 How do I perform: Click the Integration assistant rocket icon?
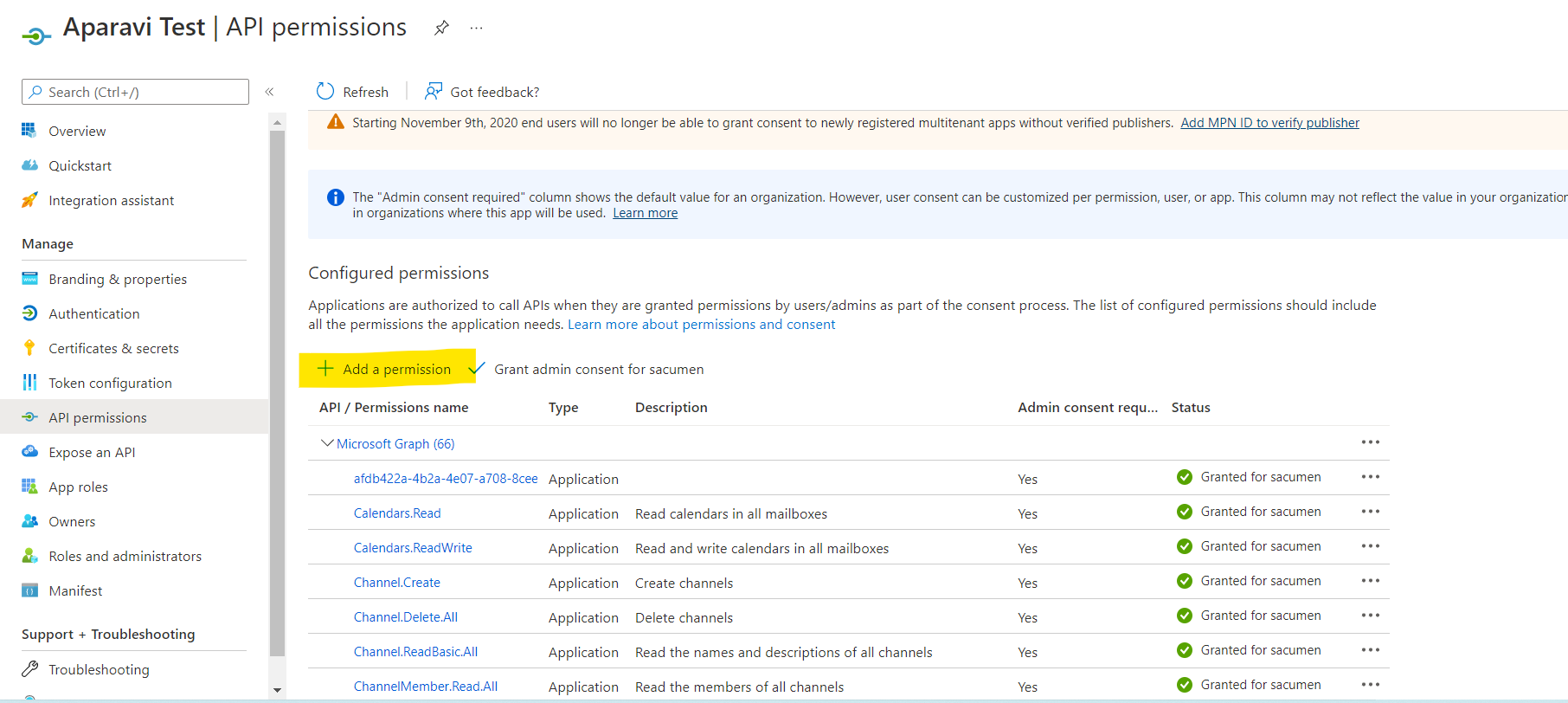click(29, 200)
